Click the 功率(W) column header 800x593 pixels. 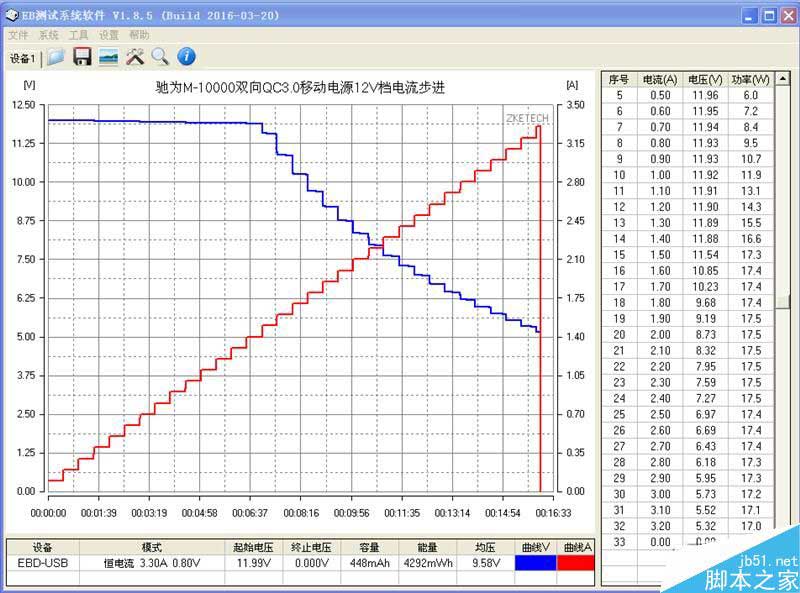pos(751,80)
